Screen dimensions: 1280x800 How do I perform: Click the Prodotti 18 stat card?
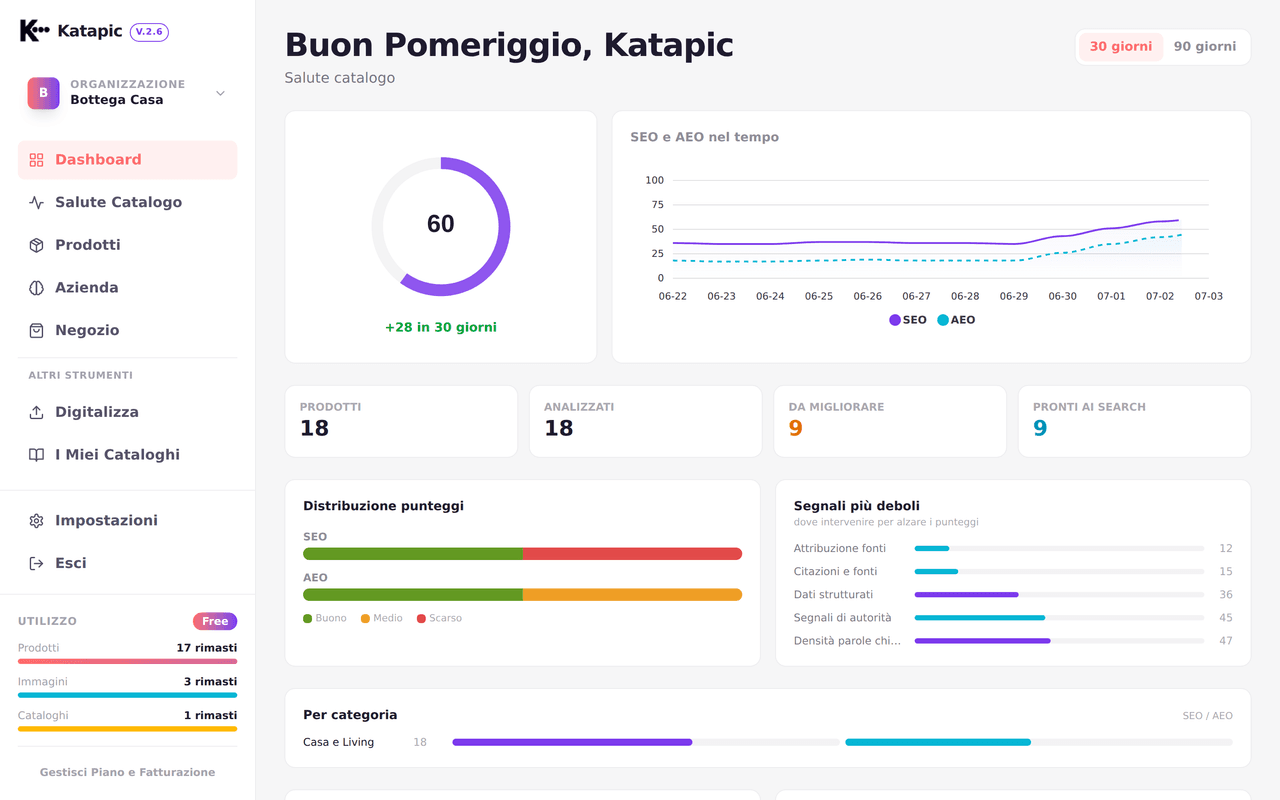(x=401, y=422)
